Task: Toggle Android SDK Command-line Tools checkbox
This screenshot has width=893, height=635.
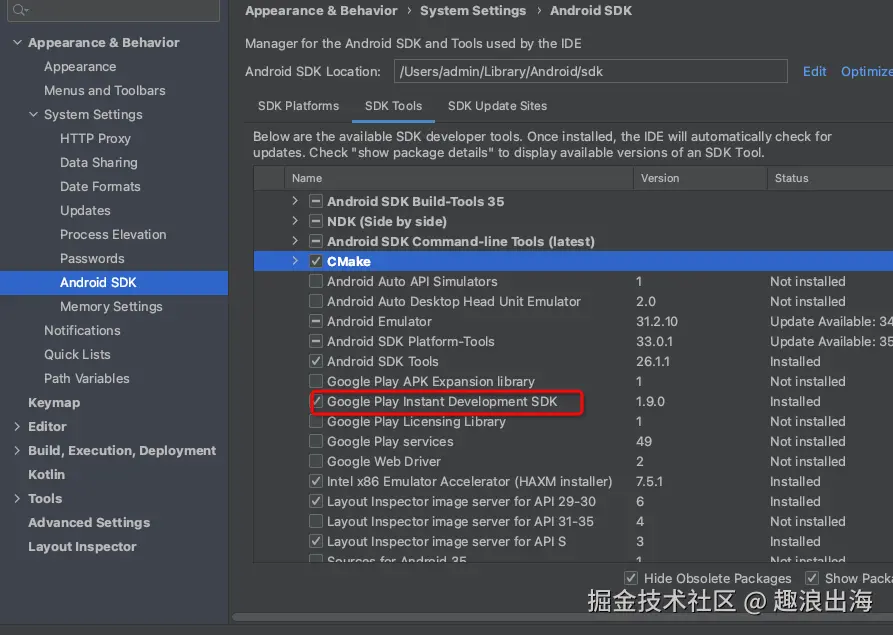Action: 316,241
